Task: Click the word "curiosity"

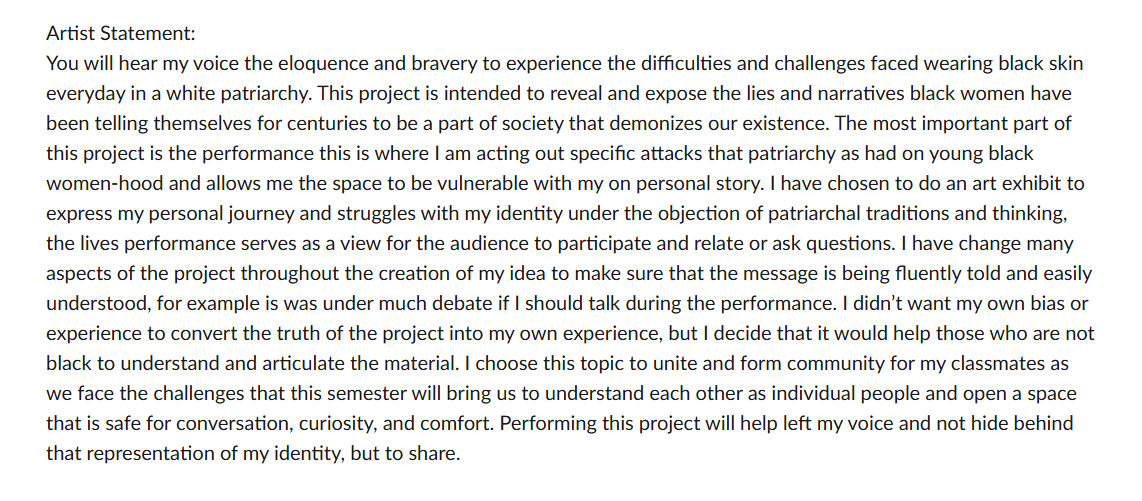Action: 332,423
